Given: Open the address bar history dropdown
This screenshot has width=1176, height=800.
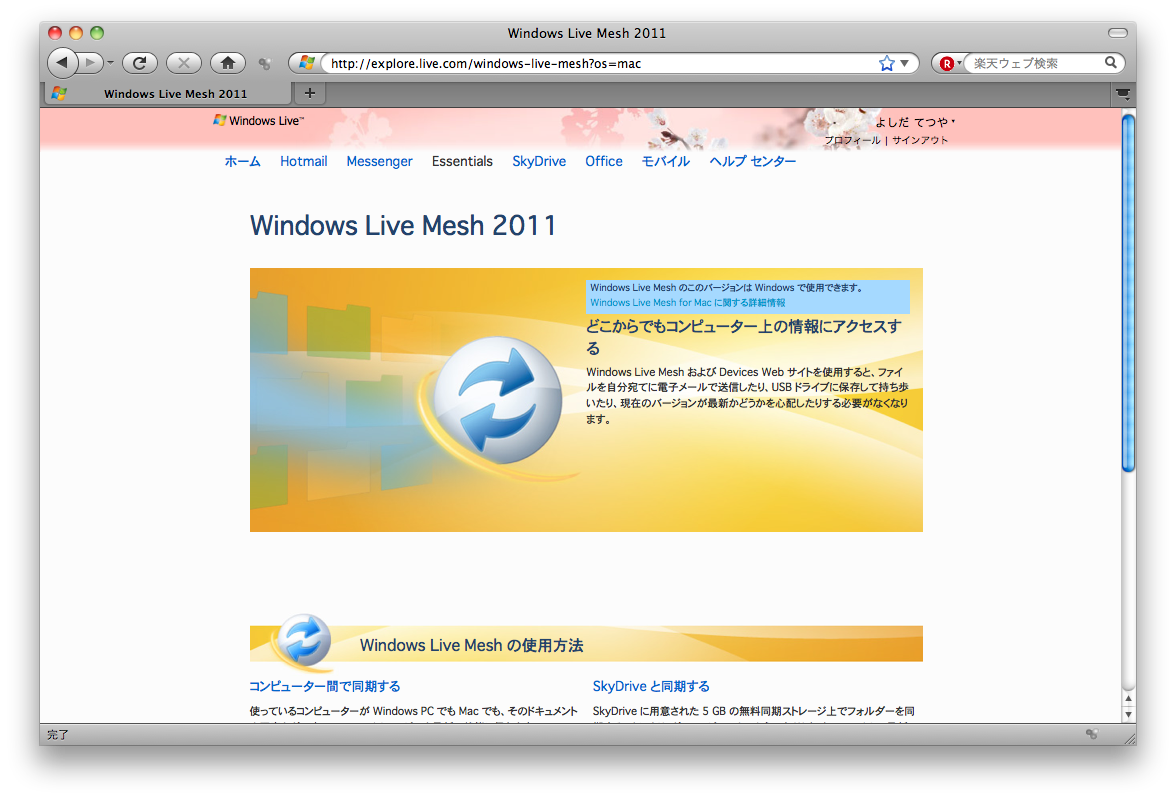Looking at the screenshot, I should 904,64.
